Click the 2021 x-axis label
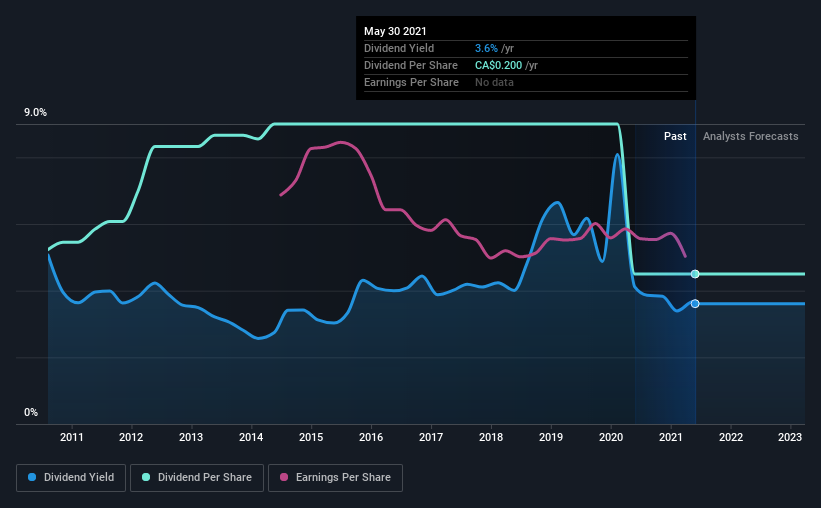This screenshot has height=508, width=821. 671,437
